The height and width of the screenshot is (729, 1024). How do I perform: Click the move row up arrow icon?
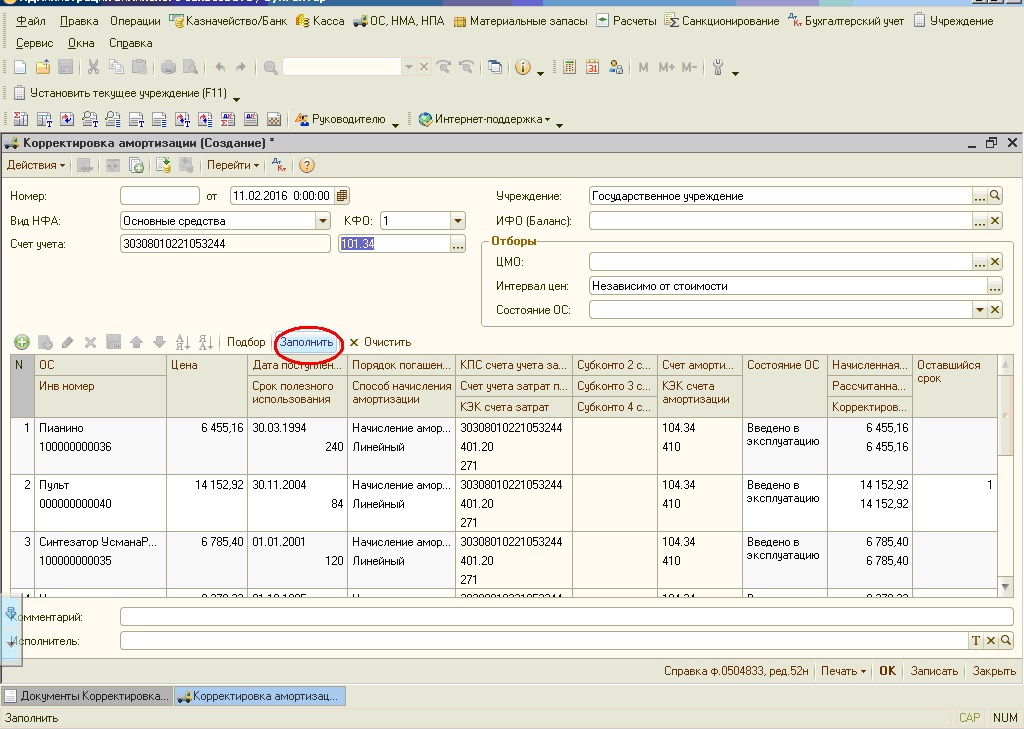(x=136, y=342)
